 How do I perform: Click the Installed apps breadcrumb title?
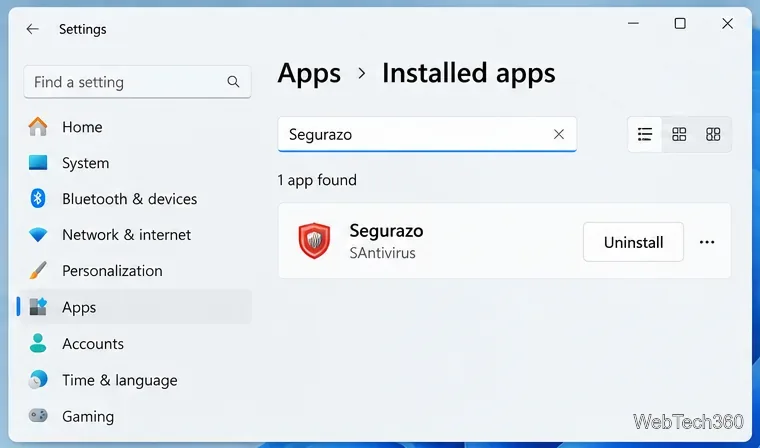469,73
